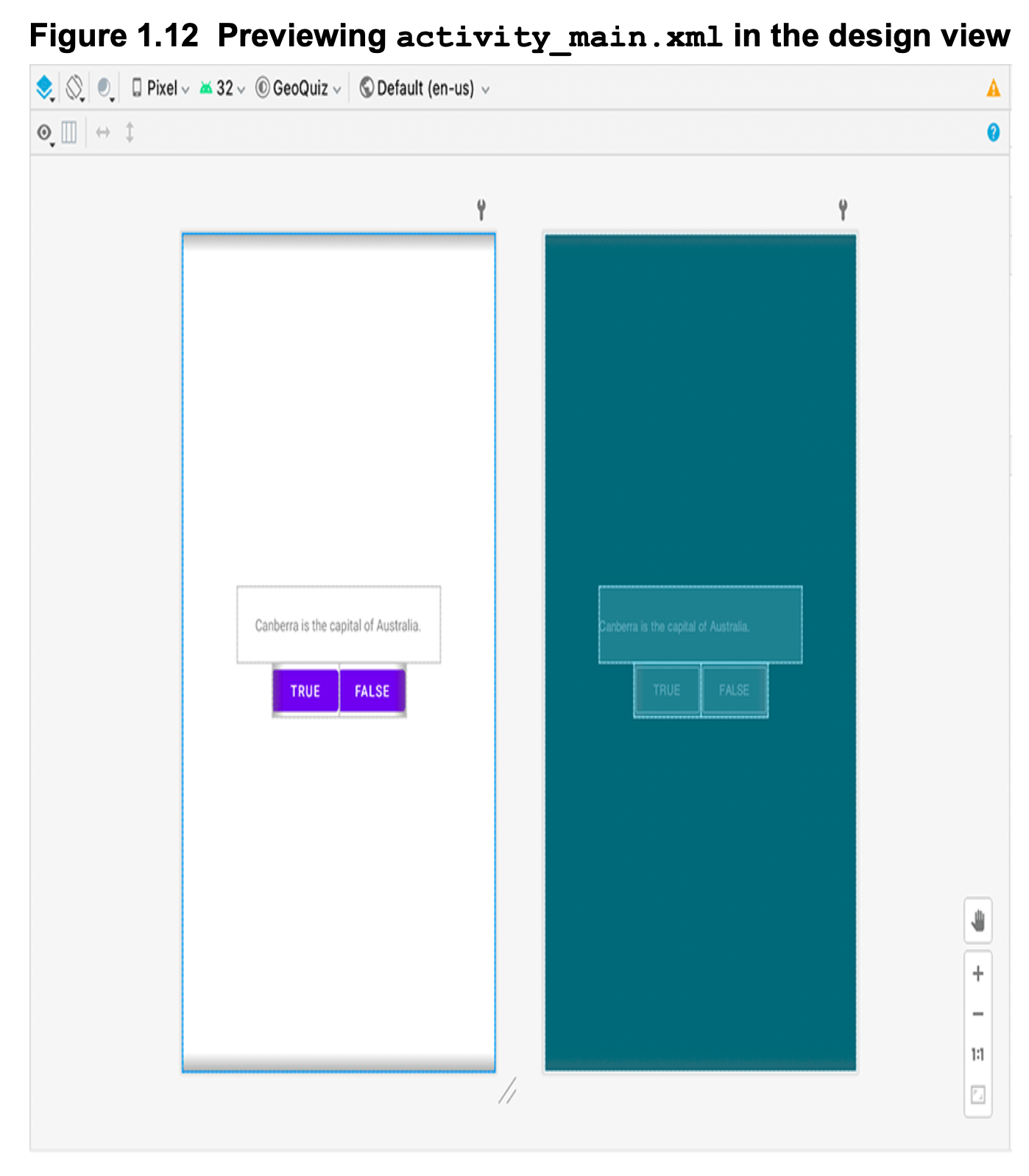Click the wrench icon above blueprint preview
This screenshot has width=1029, height=1176.
(x=843, y=210)
